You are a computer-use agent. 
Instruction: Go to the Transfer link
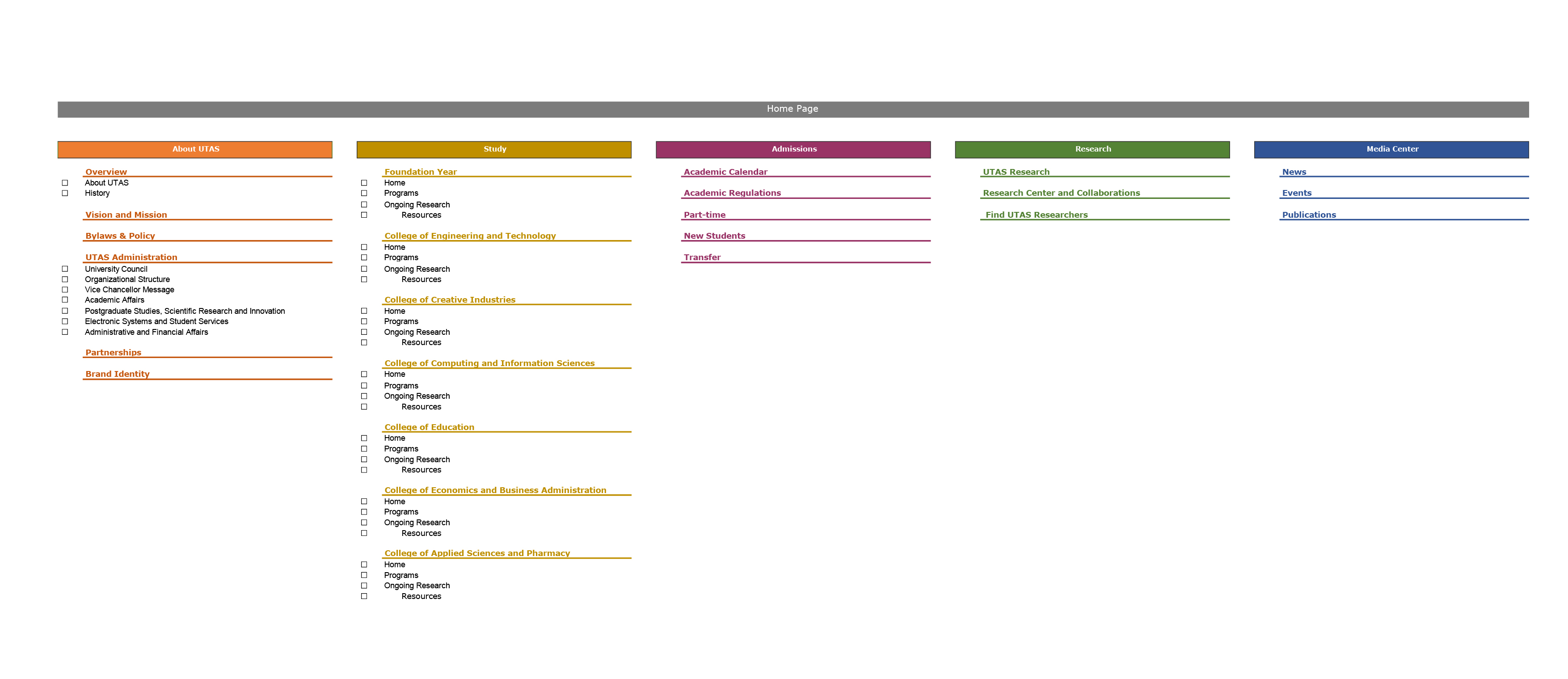click(x=702, y=257)
